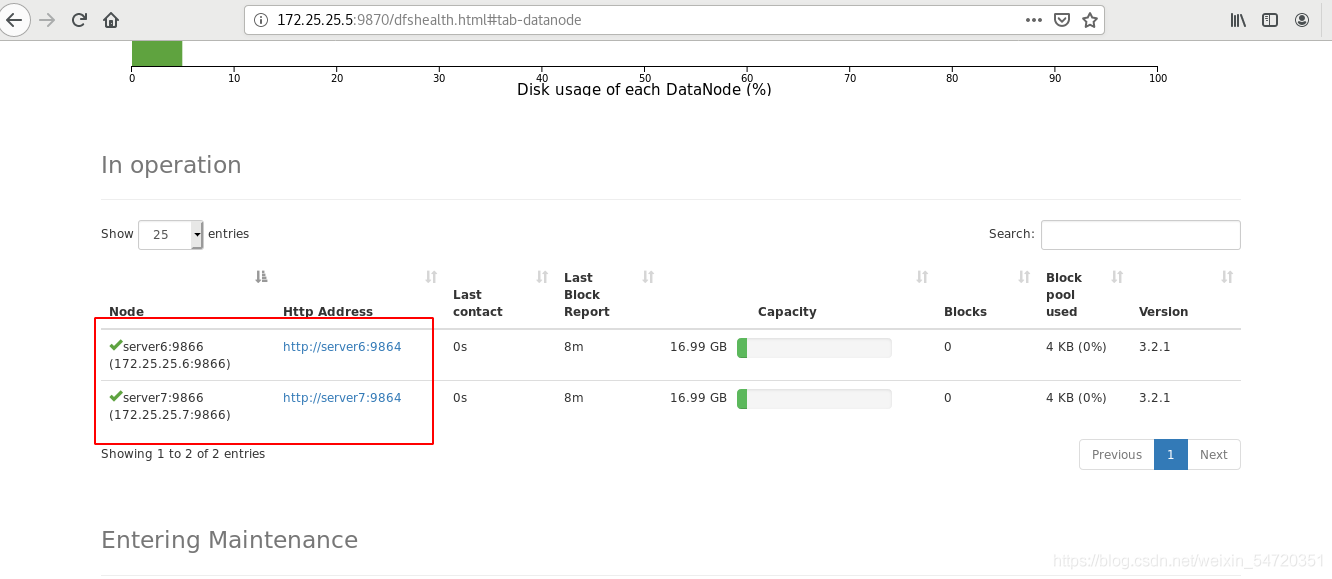The image size is (1332, 579).
Task: Click server7 capacity usage bar
Action: click(814, 399)
